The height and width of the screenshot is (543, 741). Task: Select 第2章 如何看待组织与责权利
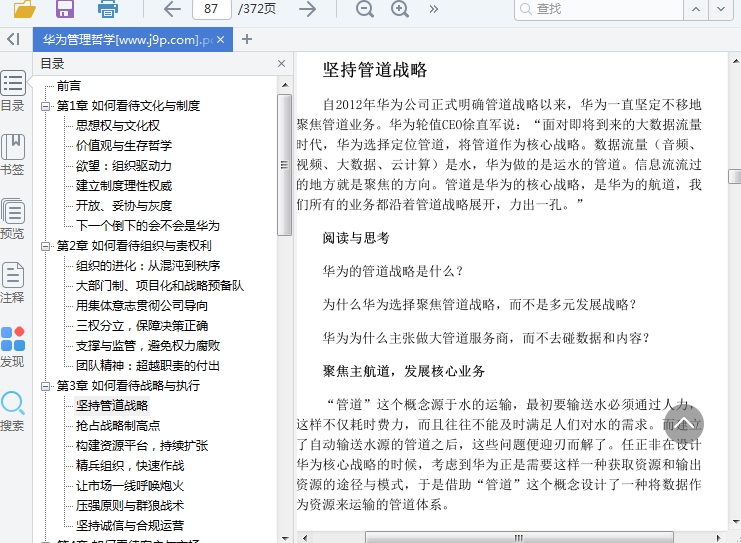pos(134,246)
